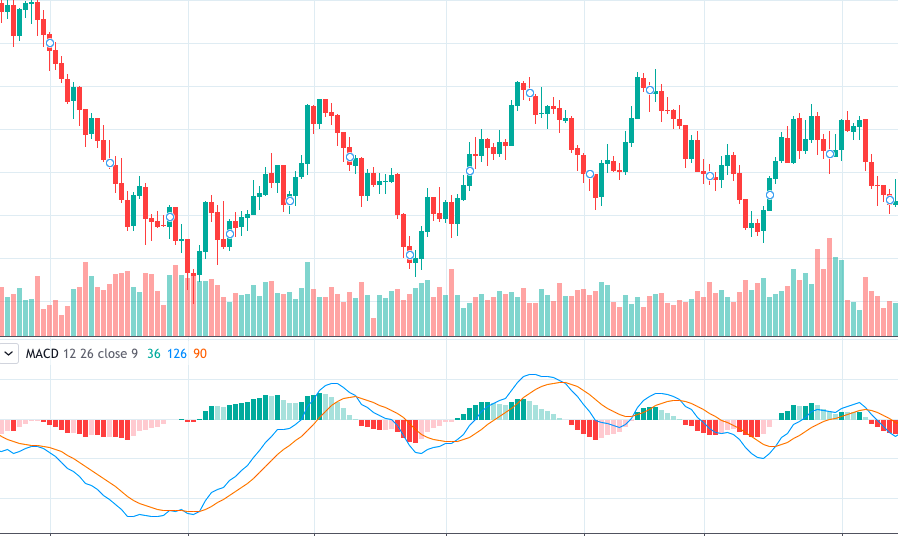Select the rightmost circle marker on price chart
Screen dimensions: 898x536
pos(890,200)
